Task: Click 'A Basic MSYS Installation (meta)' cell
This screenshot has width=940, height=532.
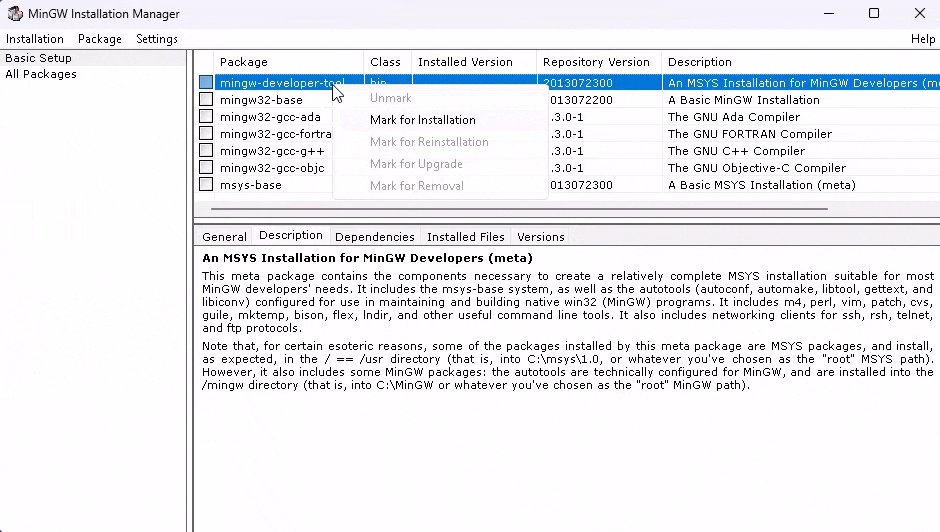Action: tap(761, 185)
